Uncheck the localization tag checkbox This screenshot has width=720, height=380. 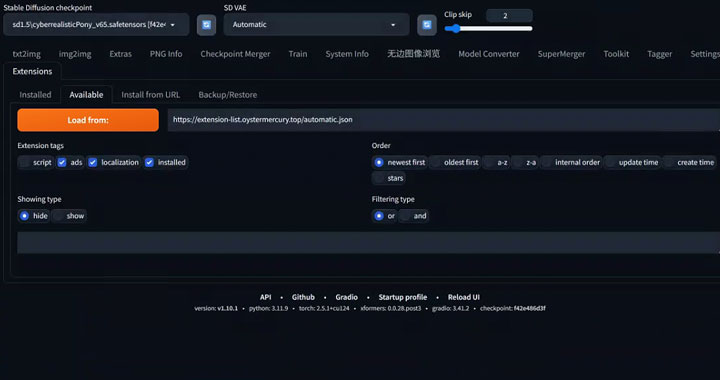coord(93,162)
